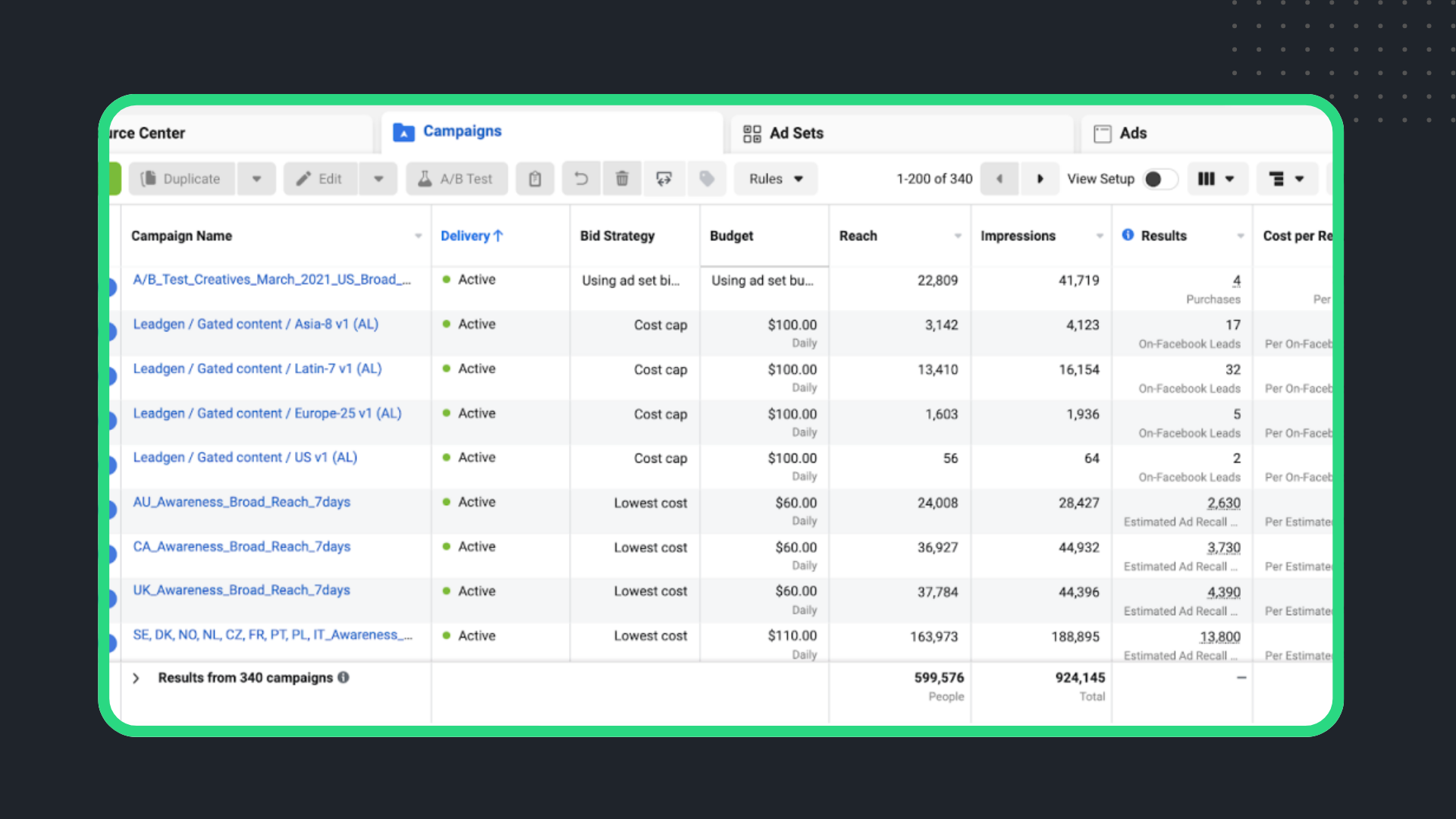The image size is (1456, 819).
Task: Click the export/share icon beside trash
Action: [x=664, y=179]
